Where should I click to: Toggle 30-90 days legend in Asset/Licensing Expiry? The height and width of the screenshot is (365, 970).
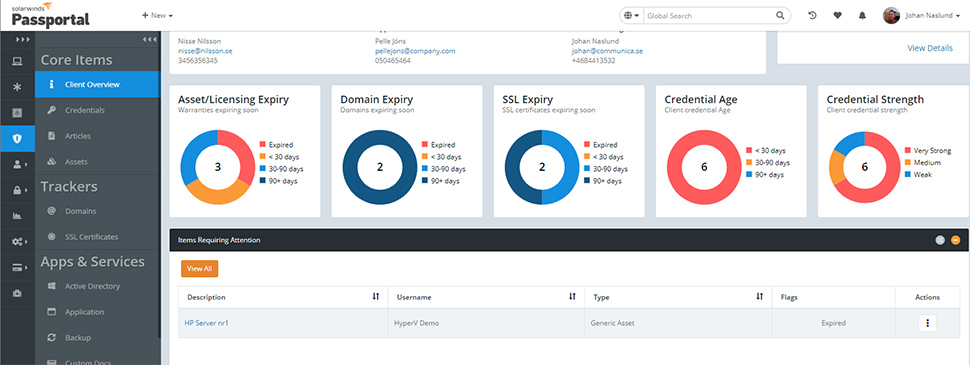click(x=281, y=169)
